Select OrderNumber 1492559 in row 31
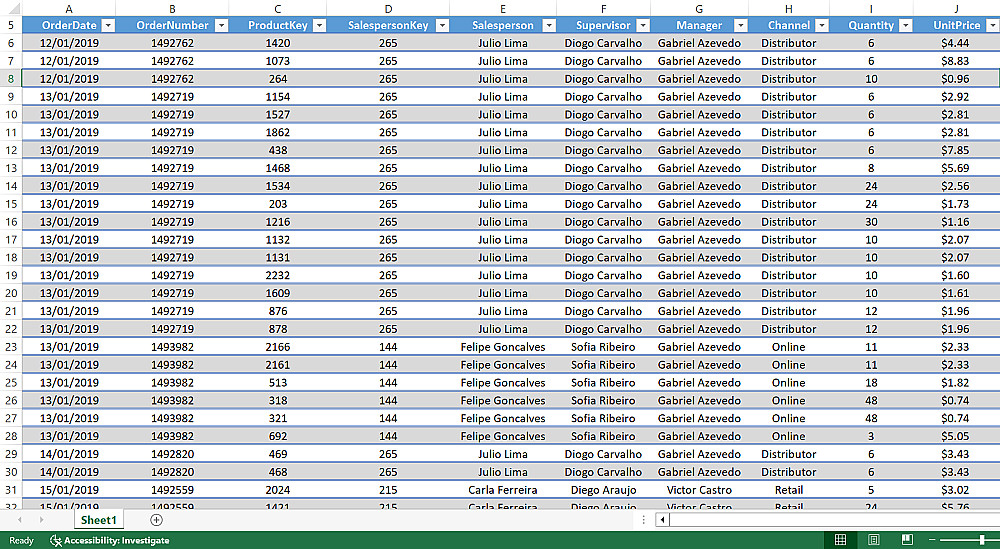The image size is (1000, 549). click(x=172, y=490)
